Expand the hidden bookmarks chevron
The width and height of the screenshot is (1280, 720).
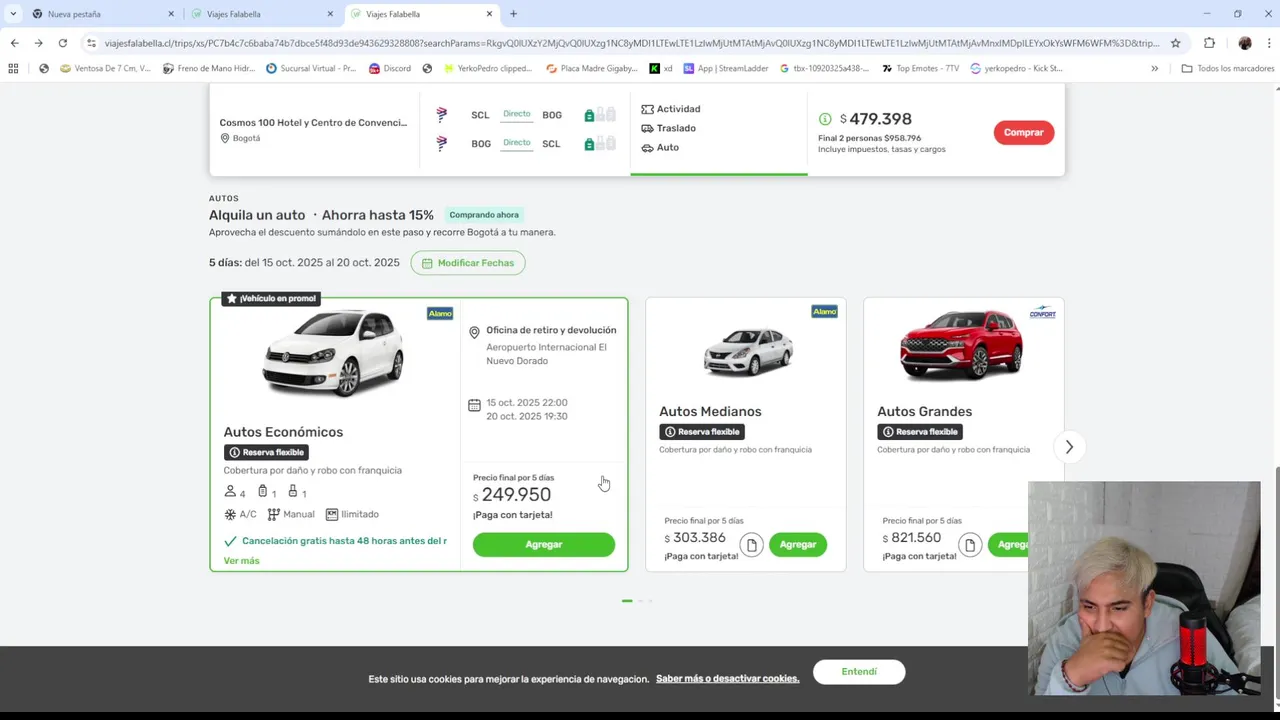[x=1154, y=68]
